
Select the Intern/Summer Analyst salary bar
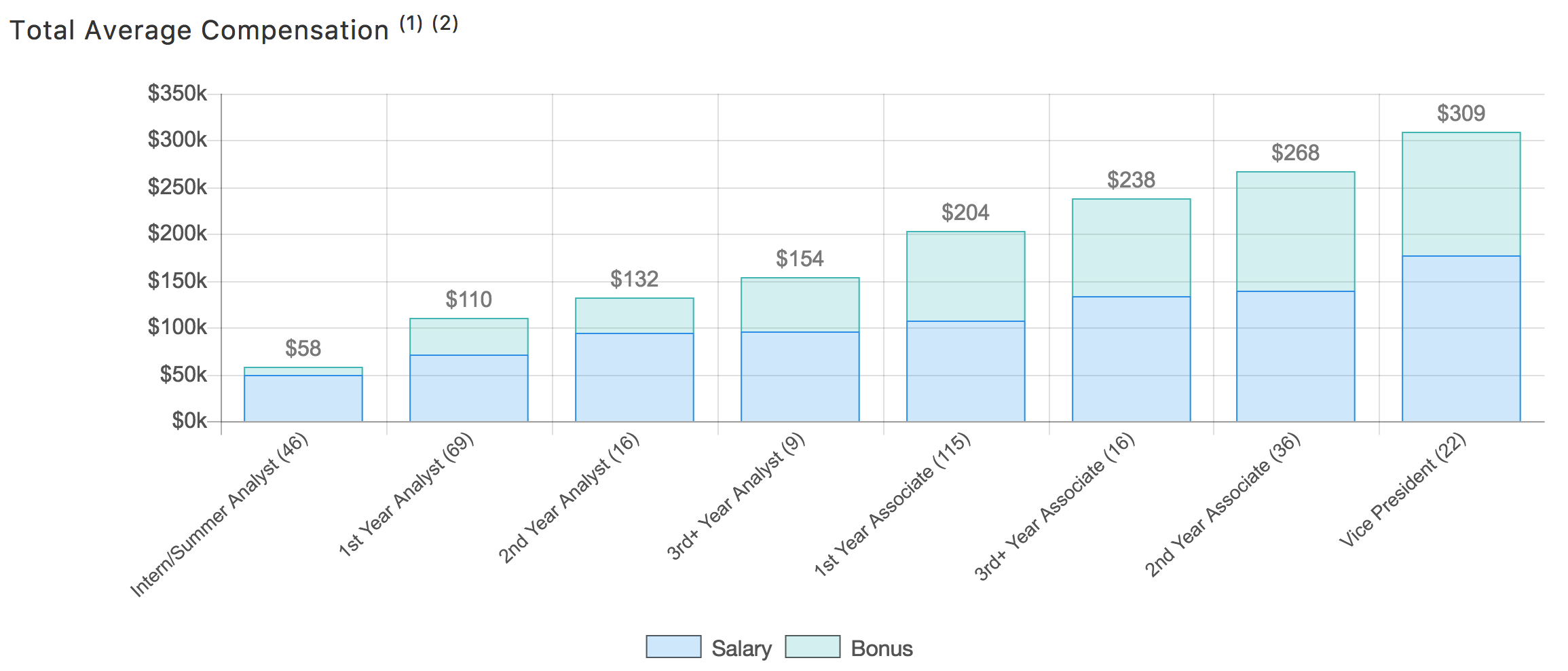[303, 398]
